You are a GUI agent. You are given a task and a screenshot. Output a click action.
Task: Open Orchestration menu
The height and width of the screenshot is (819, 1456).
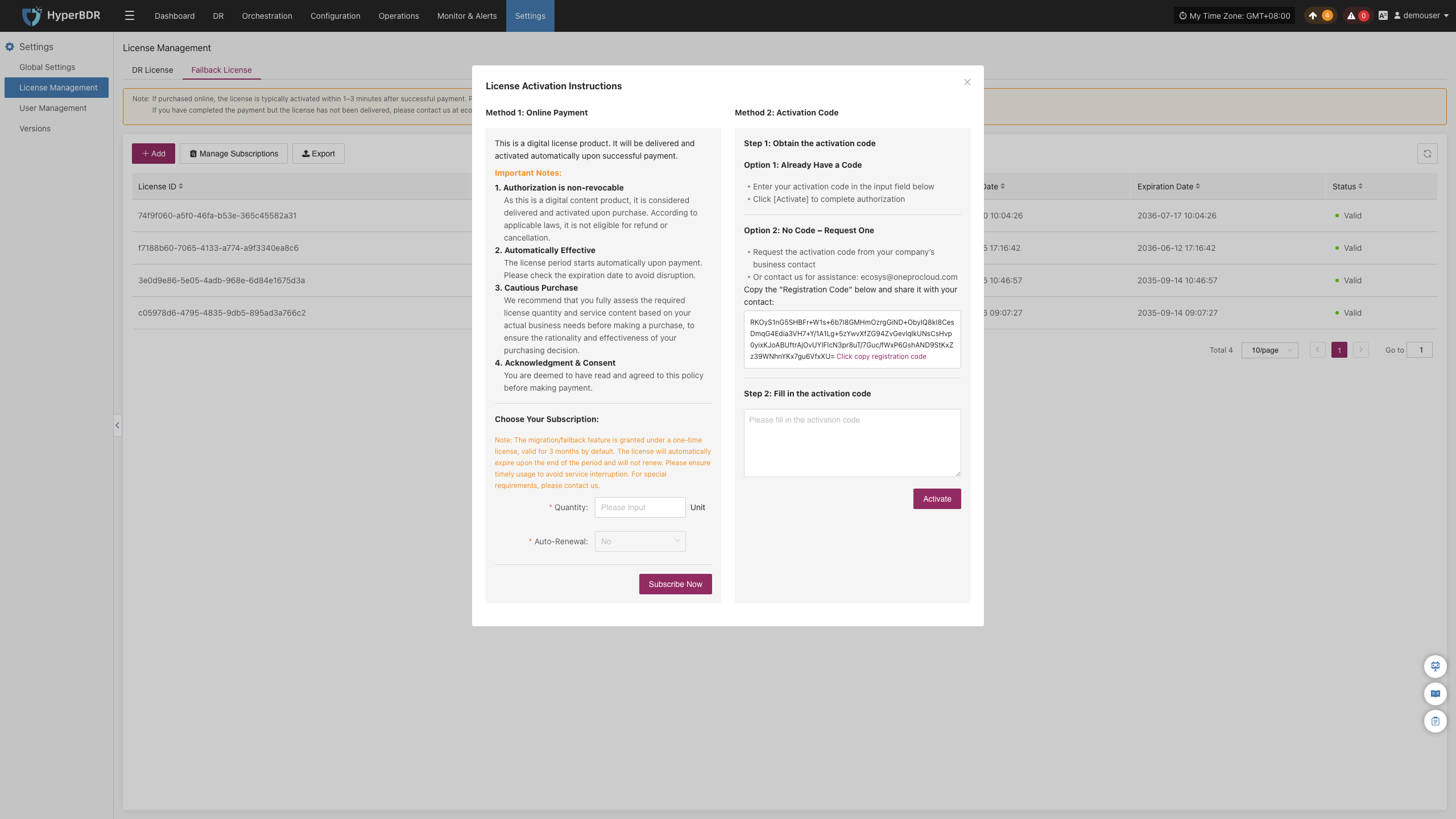tap(267, 16)
